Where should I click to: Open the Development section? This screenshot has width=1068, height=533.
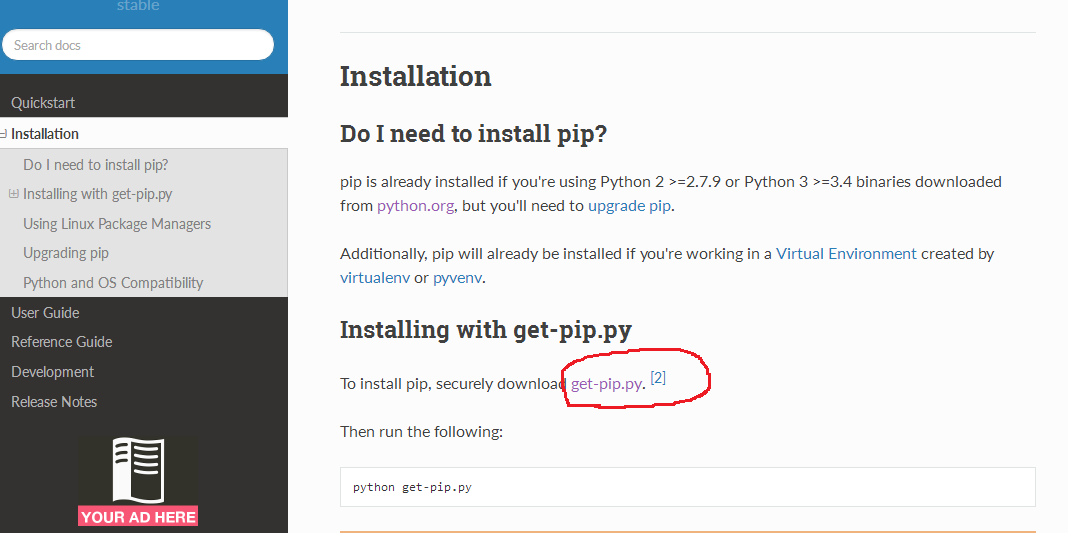(52, 372)
